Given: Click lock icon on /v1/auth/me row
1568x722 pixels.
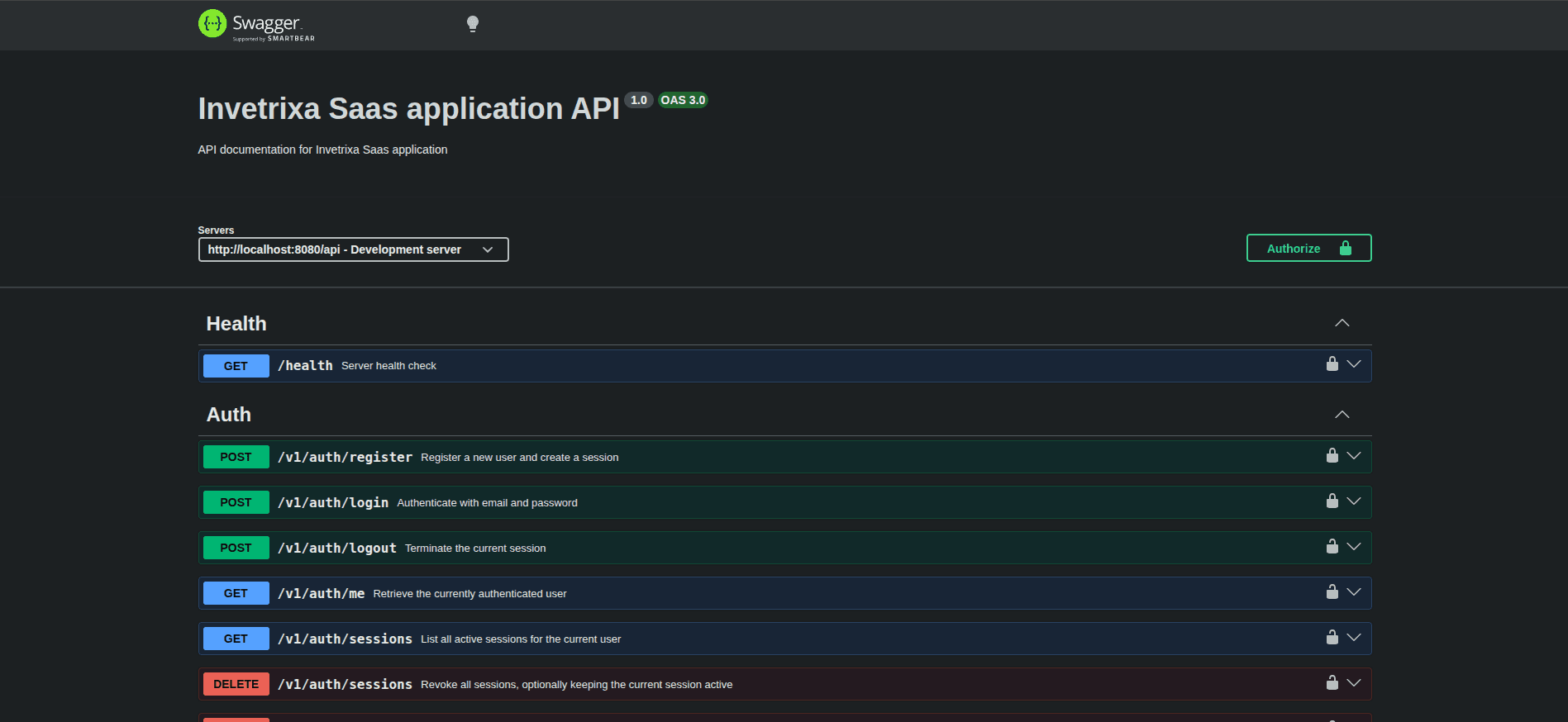Looking at the screenshot, I should click(1332, 592).
